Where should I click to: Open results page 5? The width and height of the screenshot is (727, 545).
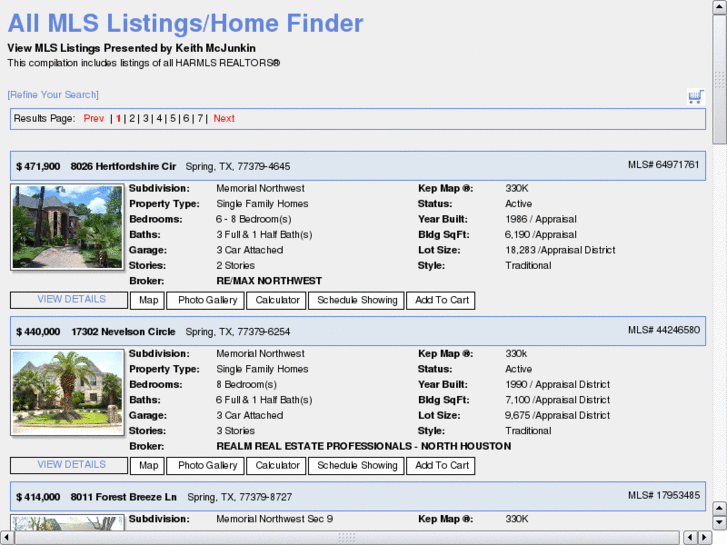pos(172,118)
